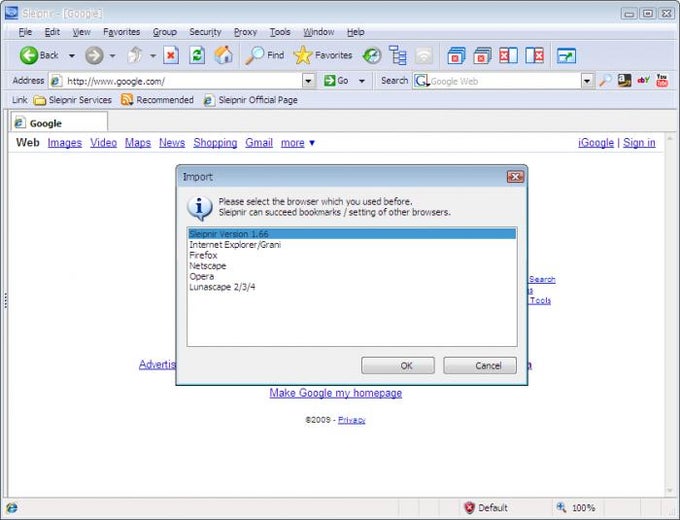Go to the Home page icon
This screenshot has height=520, width=680.
[223, 56]
